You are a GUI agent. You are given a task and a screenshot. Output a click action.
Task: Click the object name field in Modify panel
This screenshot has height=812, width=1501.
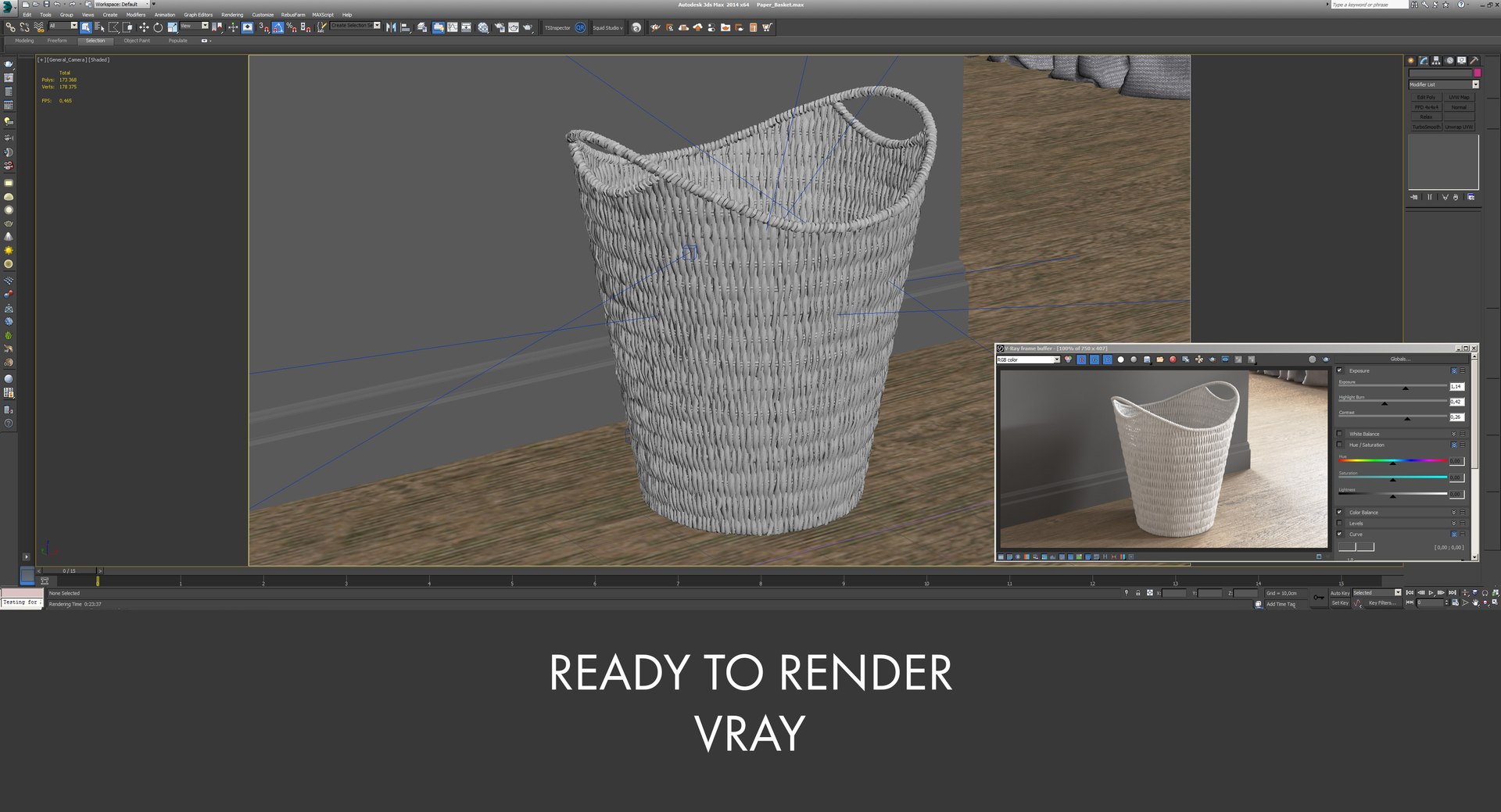point(1440,73)
